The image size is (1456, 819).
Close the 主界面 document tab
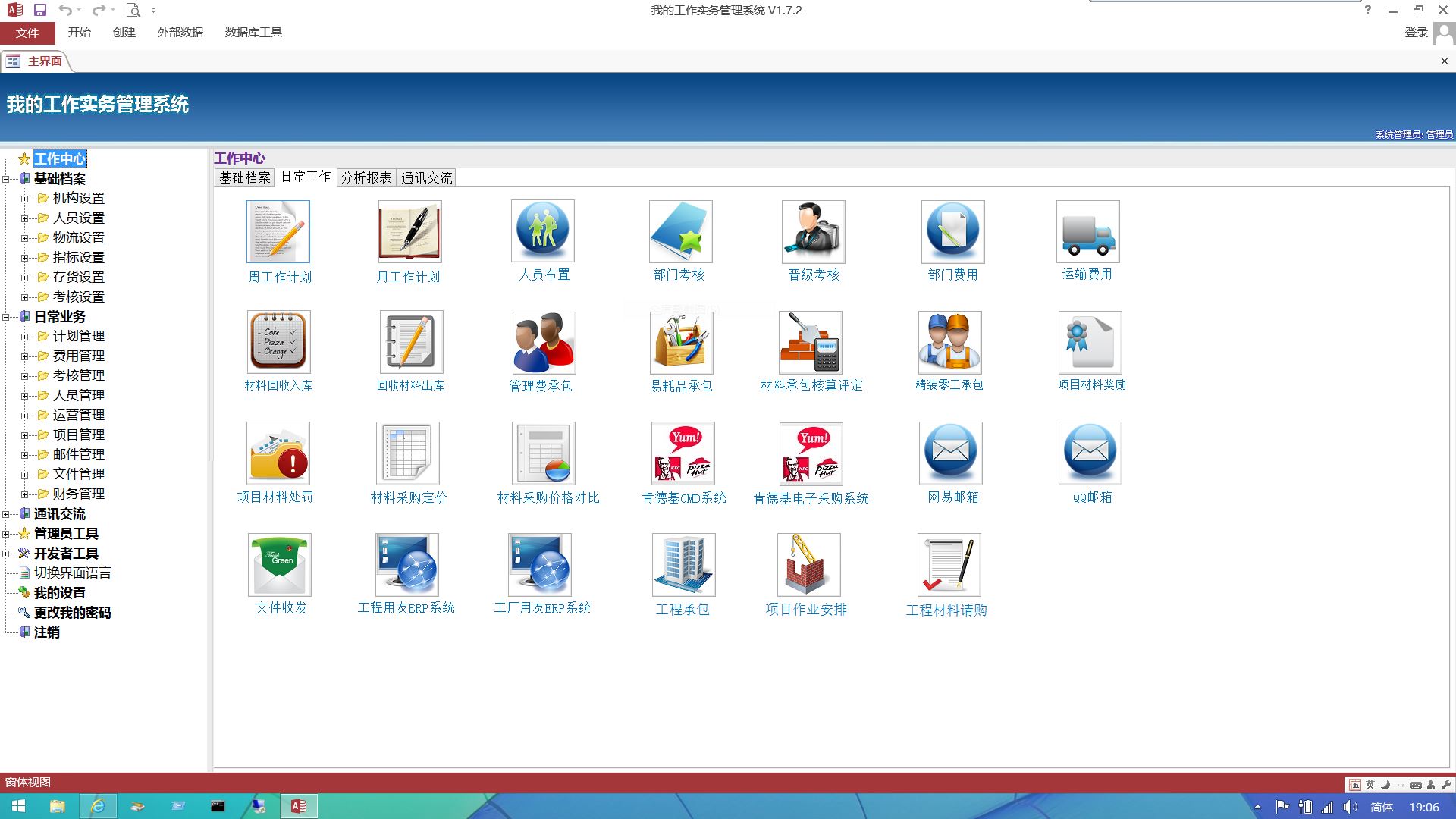[x=1444, y=61]
